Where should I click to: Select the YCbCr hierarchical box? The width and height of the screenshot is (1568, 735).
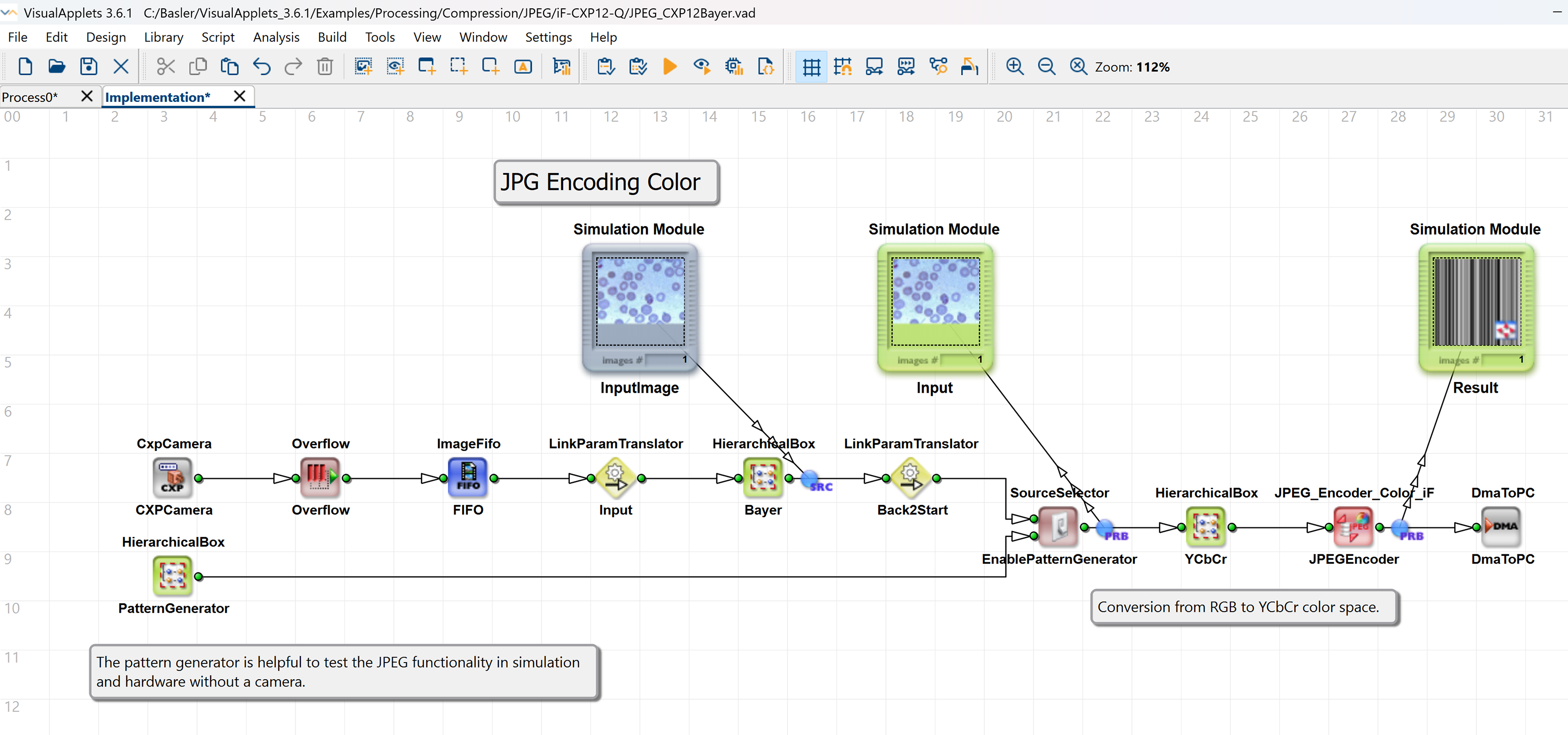1206,527
